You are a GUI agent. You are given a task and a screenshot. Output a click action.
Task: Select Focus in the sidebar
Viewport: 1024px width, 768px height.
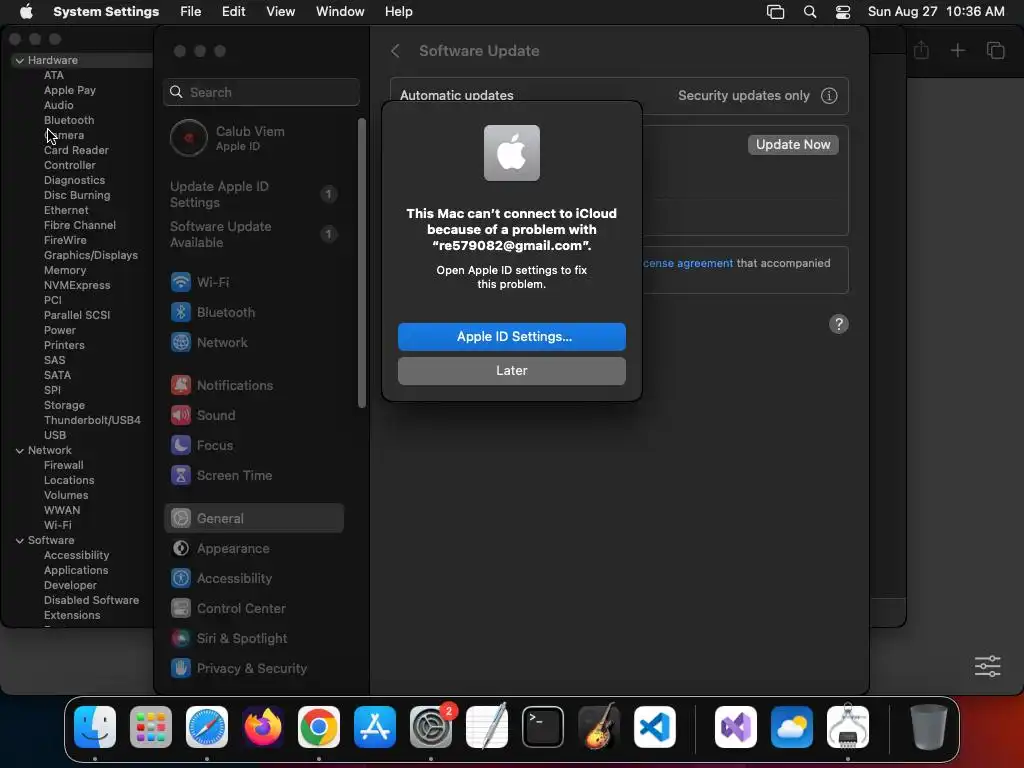pos(253,445)
